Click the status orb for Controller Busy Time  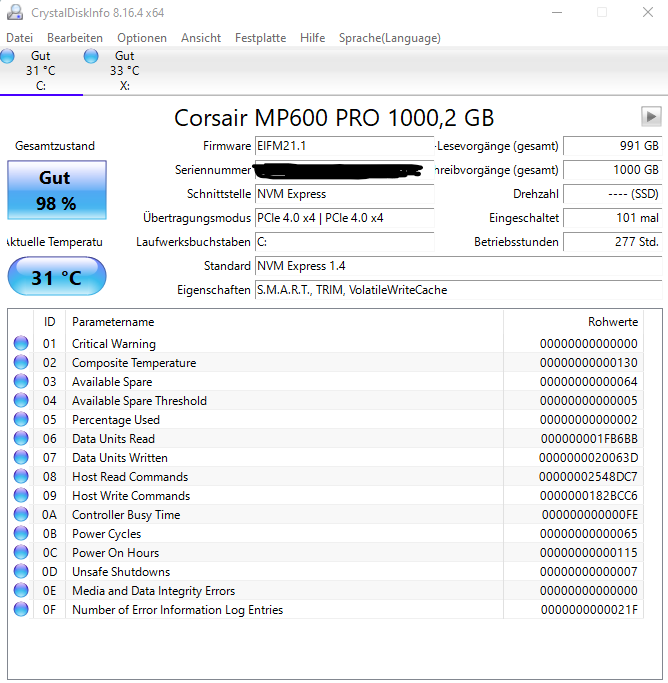coord(21,514)
